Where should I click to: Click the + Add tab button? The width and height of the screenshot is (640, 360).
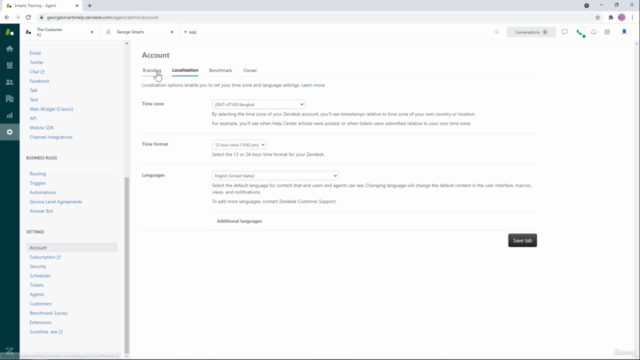[190, 32]
